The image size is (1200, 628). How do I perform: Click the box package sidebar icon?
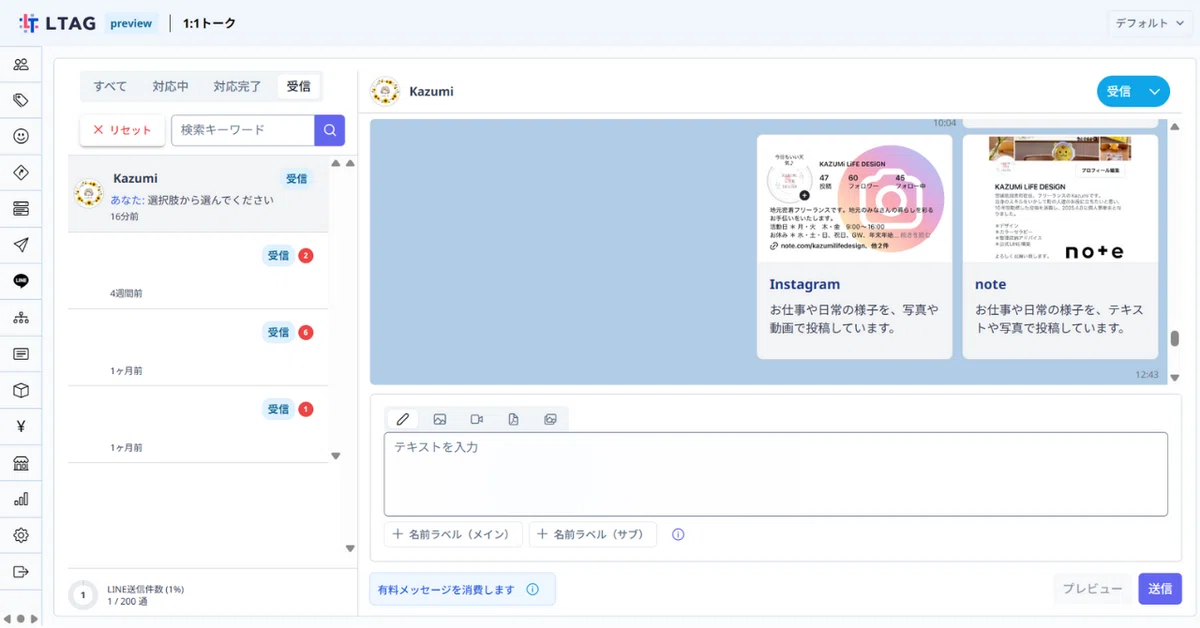(x=21, y=390)
